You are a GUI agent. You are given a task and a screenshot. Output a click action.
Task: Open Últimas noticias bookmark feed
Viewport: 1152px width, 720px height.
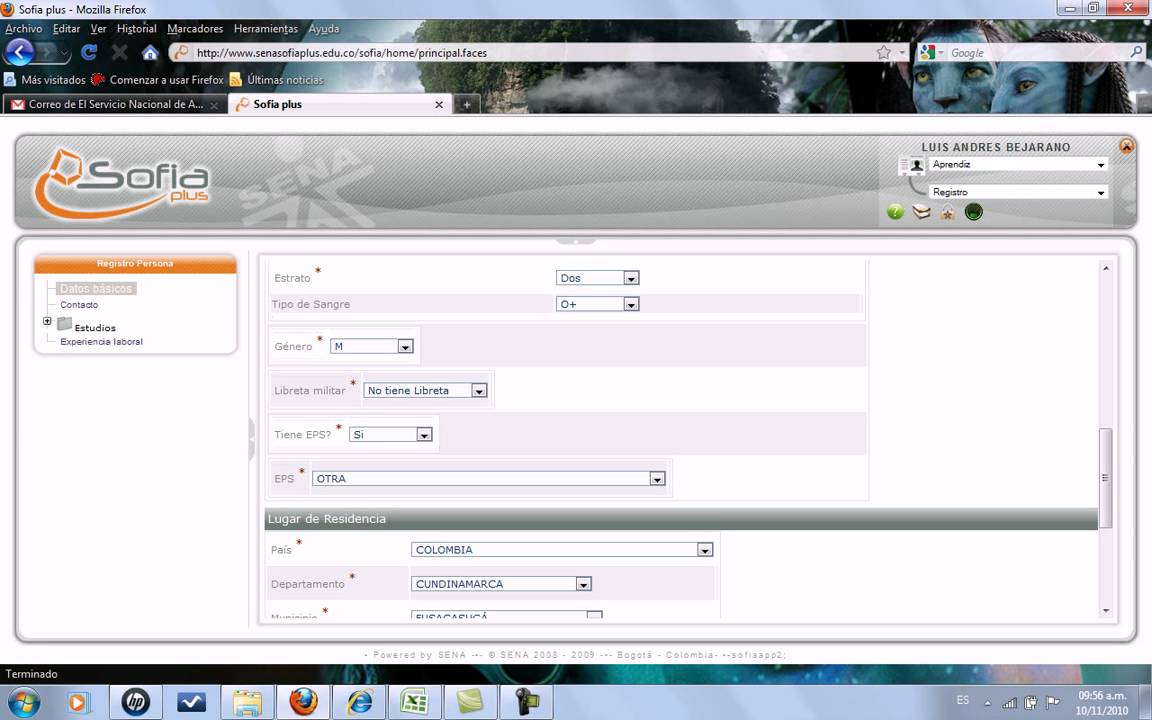(x=276, y=79)
